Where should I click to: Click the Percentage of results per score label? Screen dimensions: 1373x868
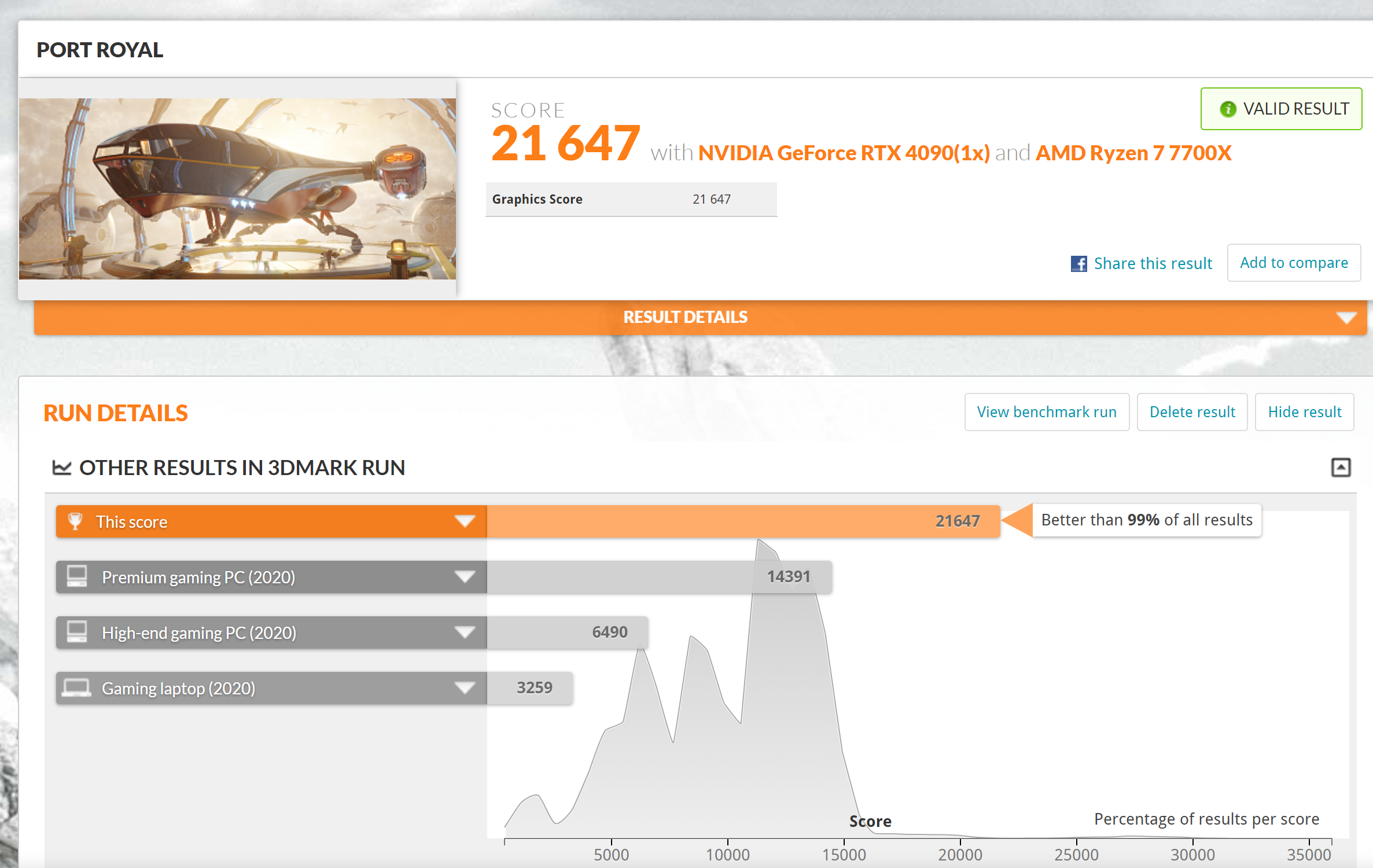[1206, 819]
